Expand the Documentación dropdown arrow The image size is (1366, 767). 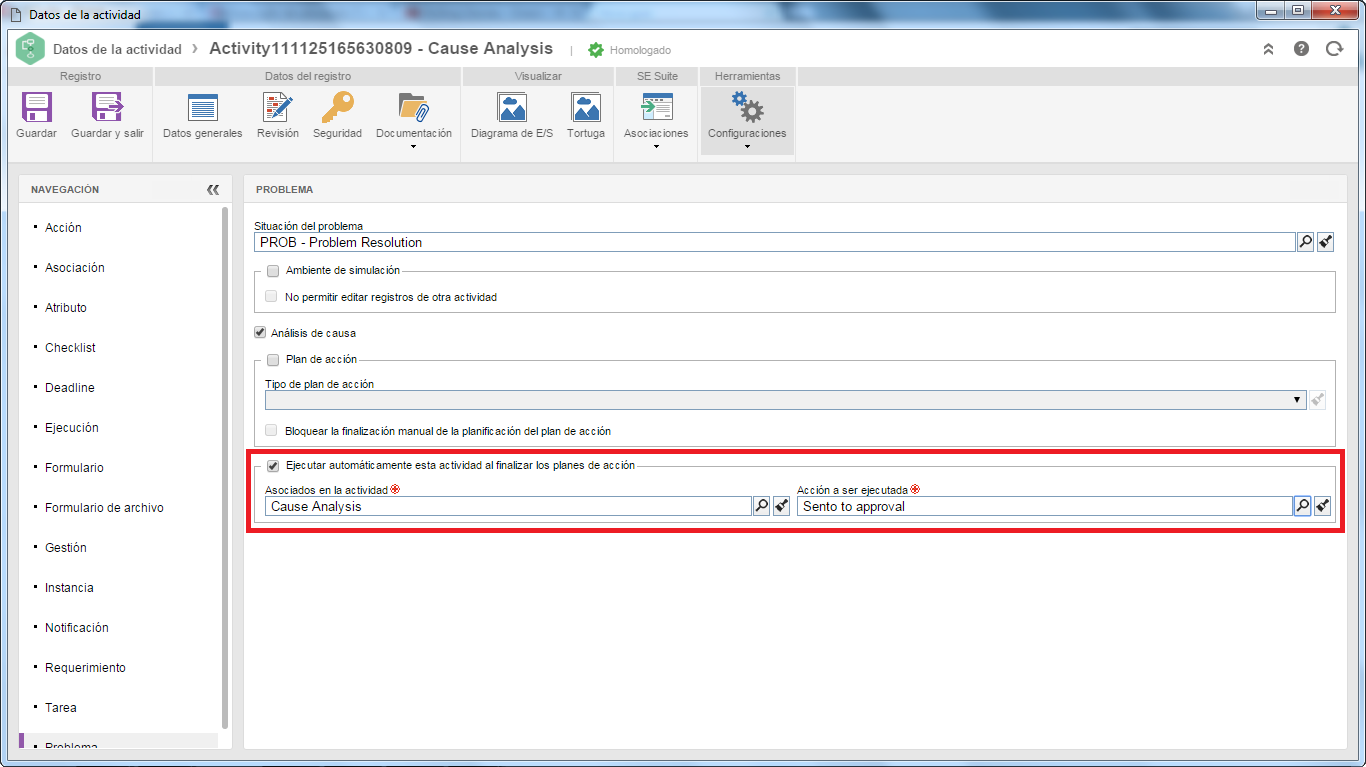pyautogui.click(x=413, y=147)
